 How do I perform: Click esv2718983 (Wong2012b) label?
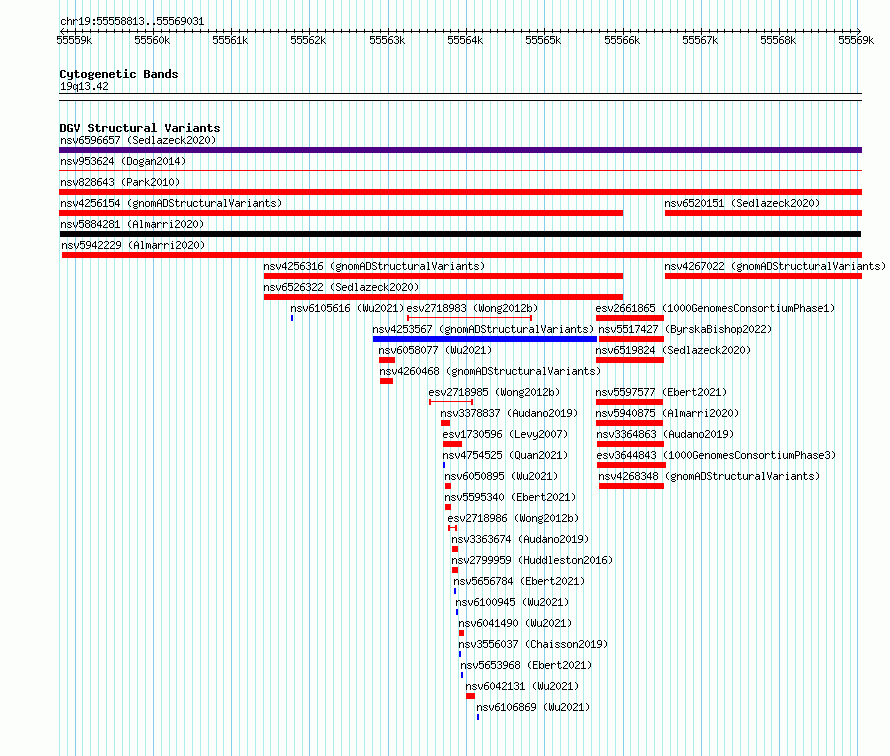472,308
